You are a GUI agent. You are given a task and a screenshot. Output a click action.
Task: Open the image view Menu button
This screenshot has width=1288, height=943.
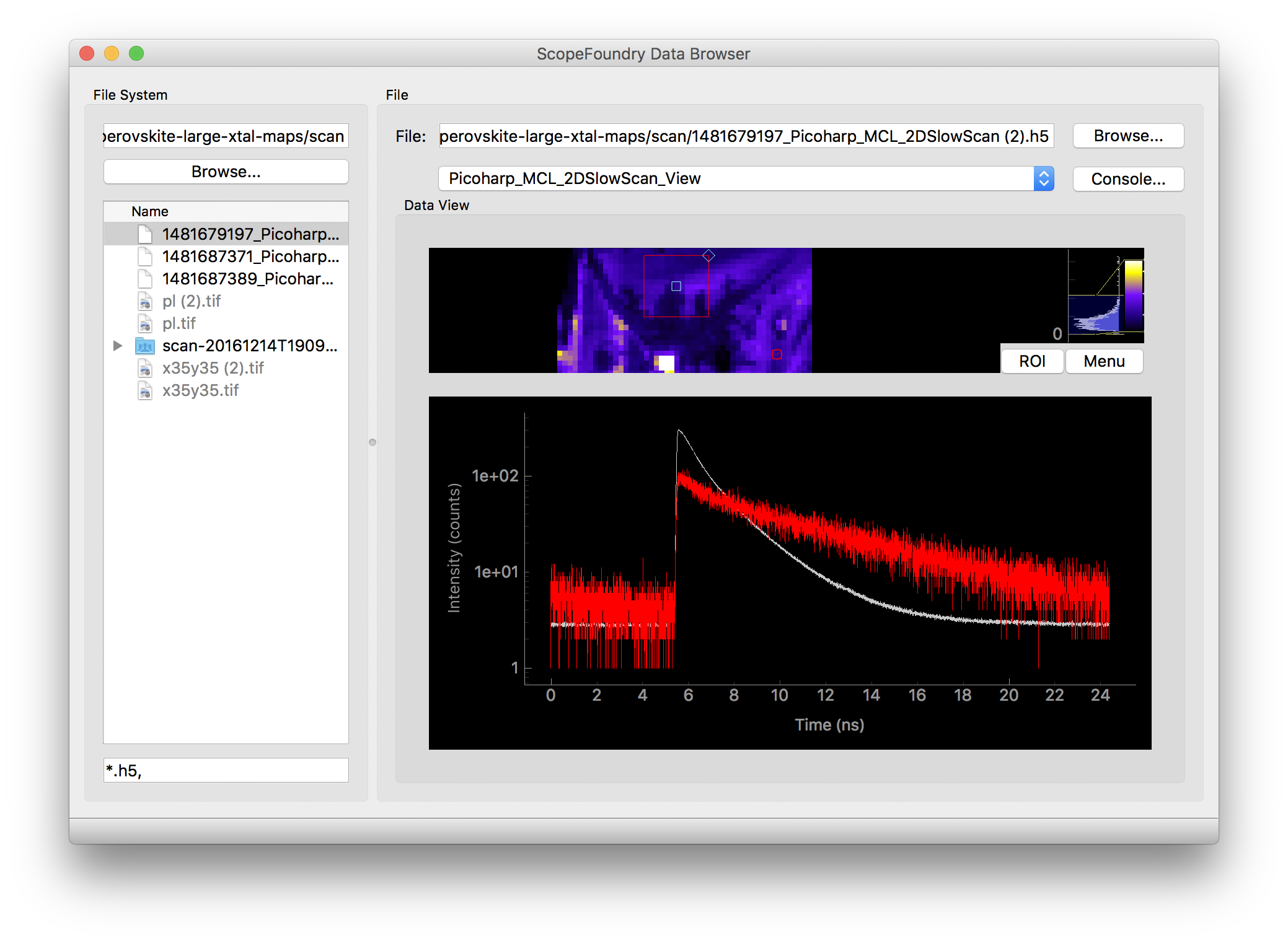1103,361
